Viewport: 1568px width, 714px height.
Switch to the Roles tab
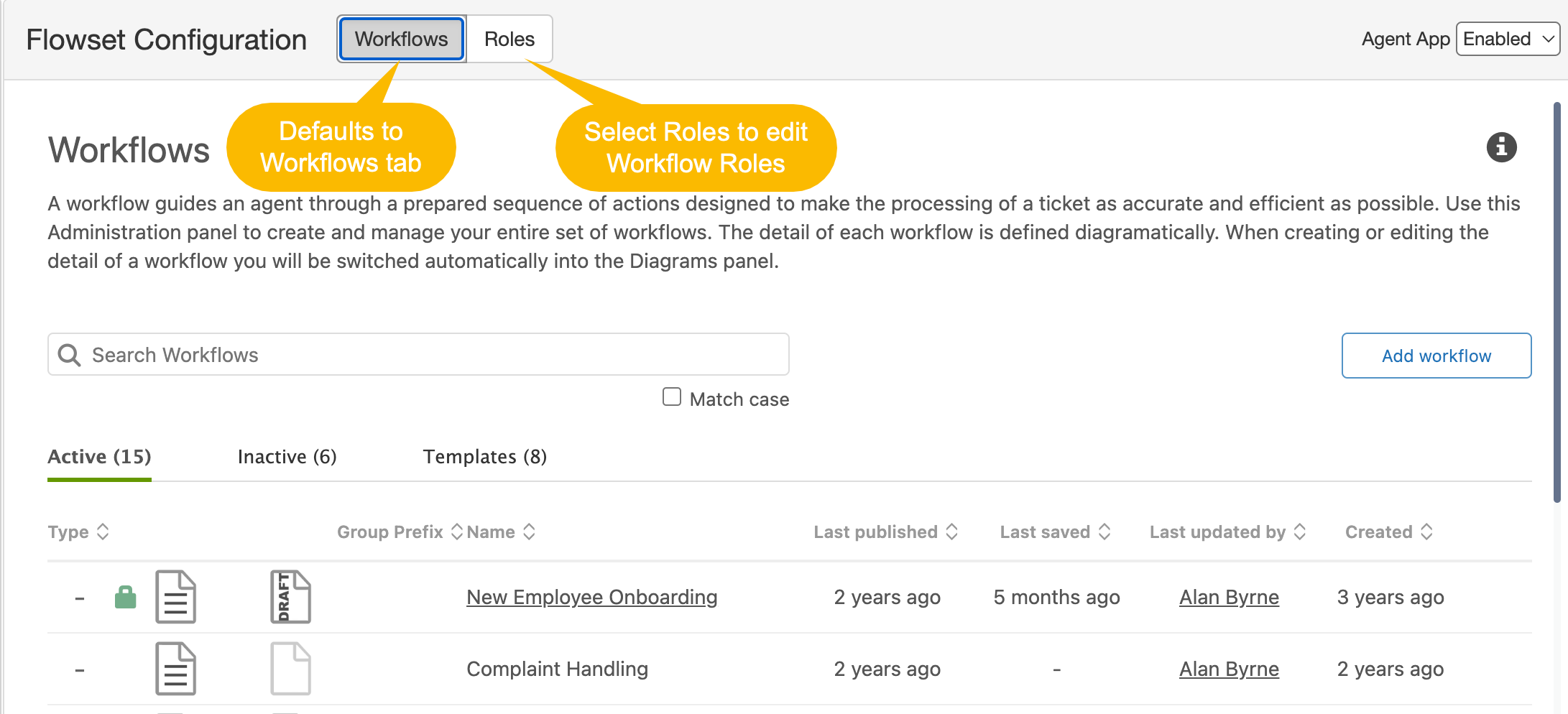pos(509,39)
